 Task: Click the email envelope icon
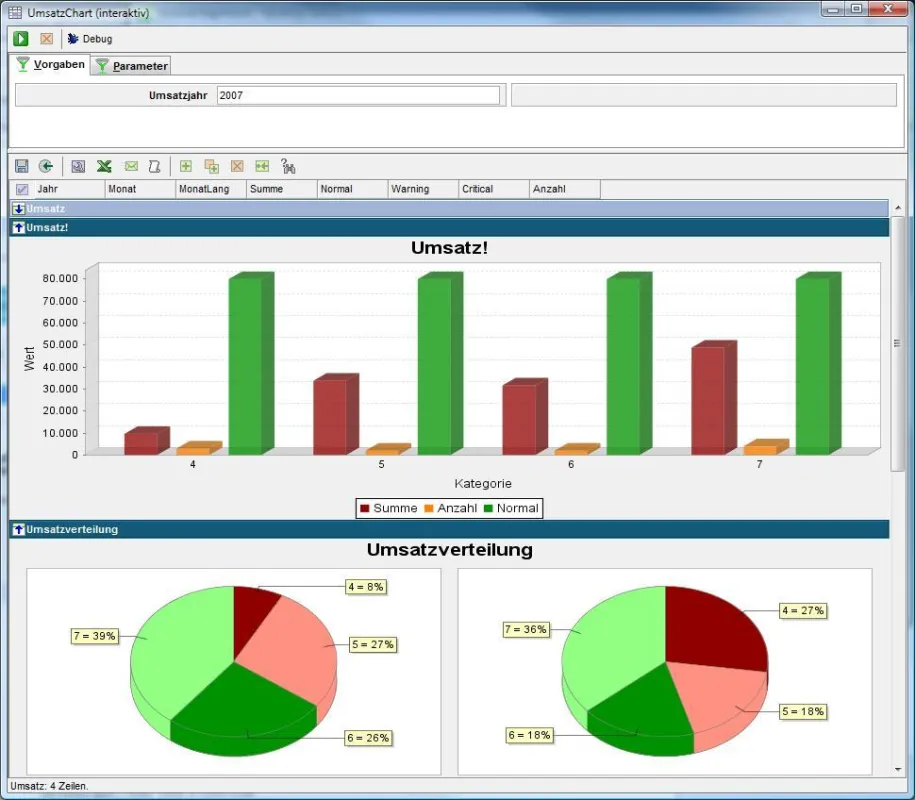click(131, 166)
